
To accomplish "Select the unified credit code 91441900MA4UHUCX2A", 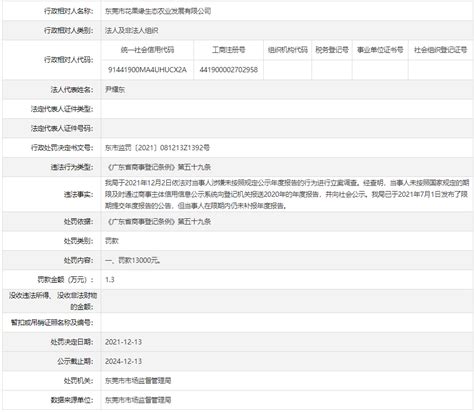I will pyautogui.click(x=147, y=70).
